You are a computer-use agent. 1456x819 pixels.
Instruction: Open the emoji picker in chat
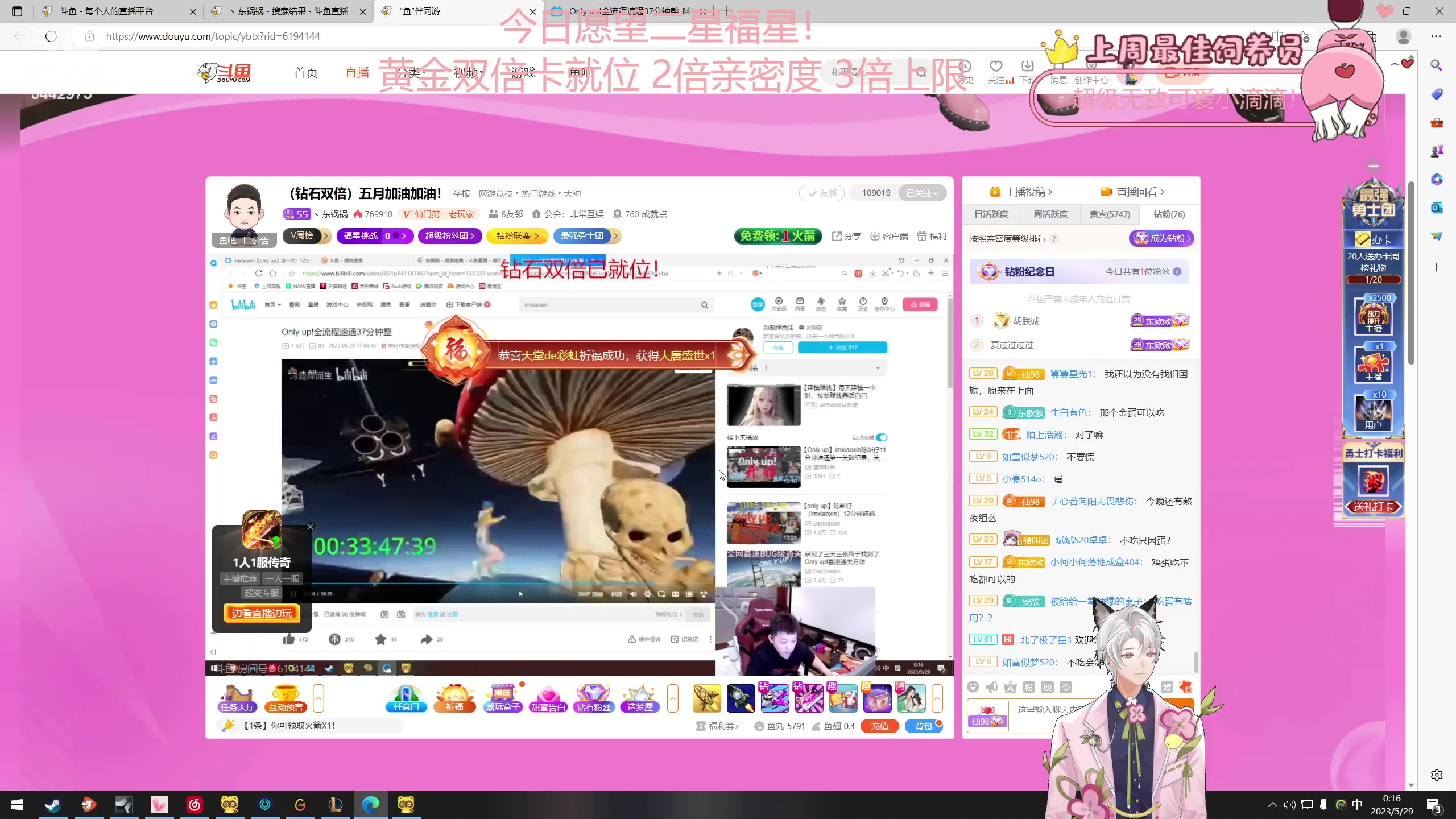(973, 687)
